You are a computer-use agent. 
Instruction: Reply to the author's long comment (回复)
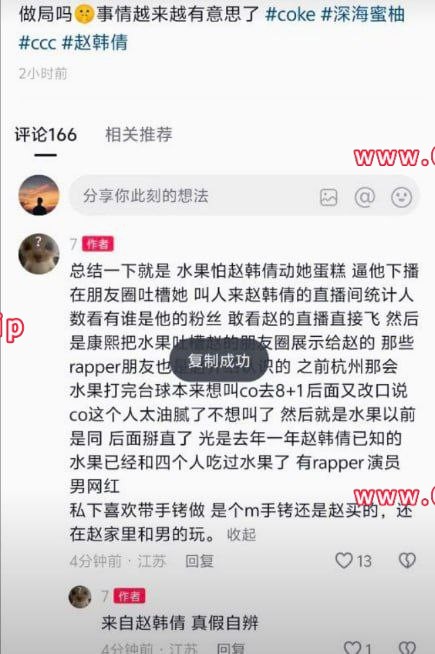(x=199, y=561)
